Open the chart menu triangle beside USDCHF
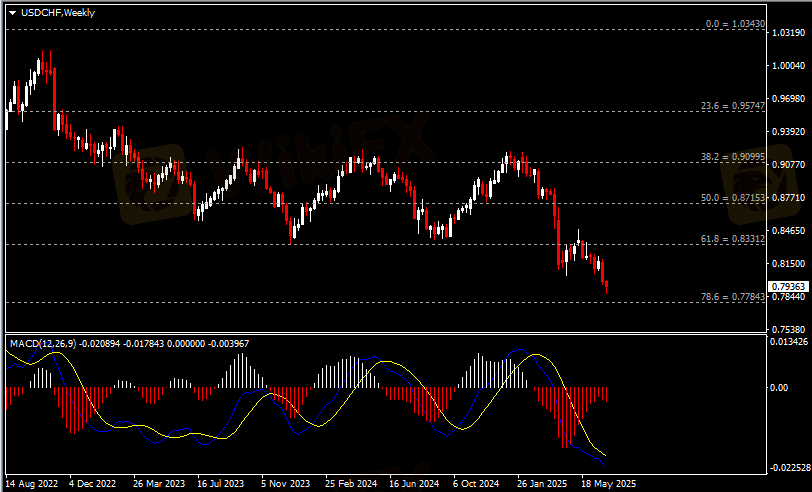This screenshot has height=492, width=812. click(x=12, y=13)
